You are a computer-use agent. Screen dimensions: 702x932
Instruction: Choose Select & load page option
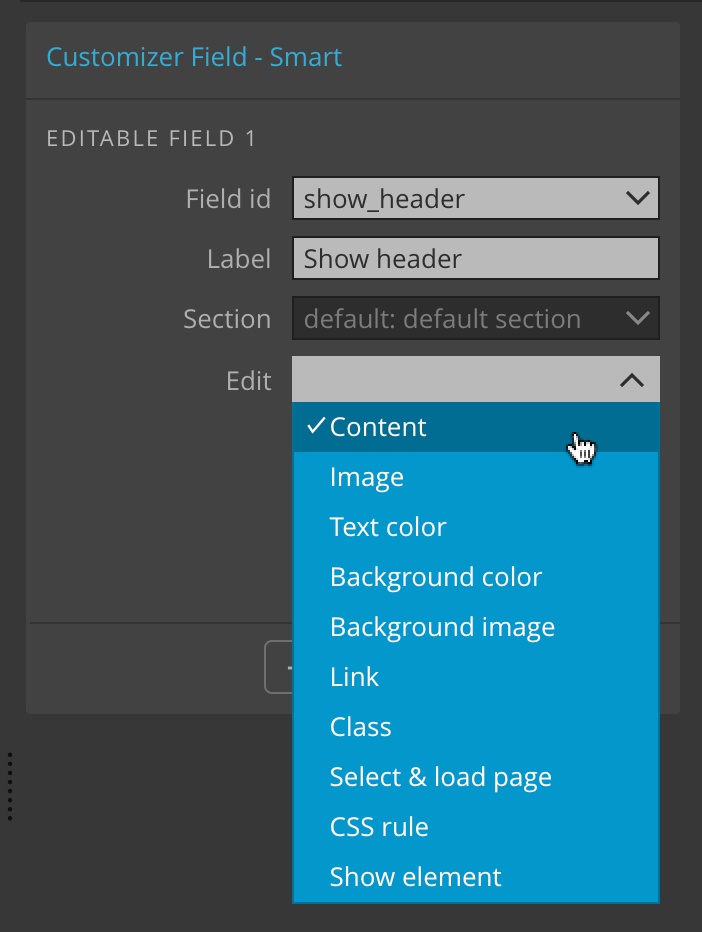[x=476, y=777]
